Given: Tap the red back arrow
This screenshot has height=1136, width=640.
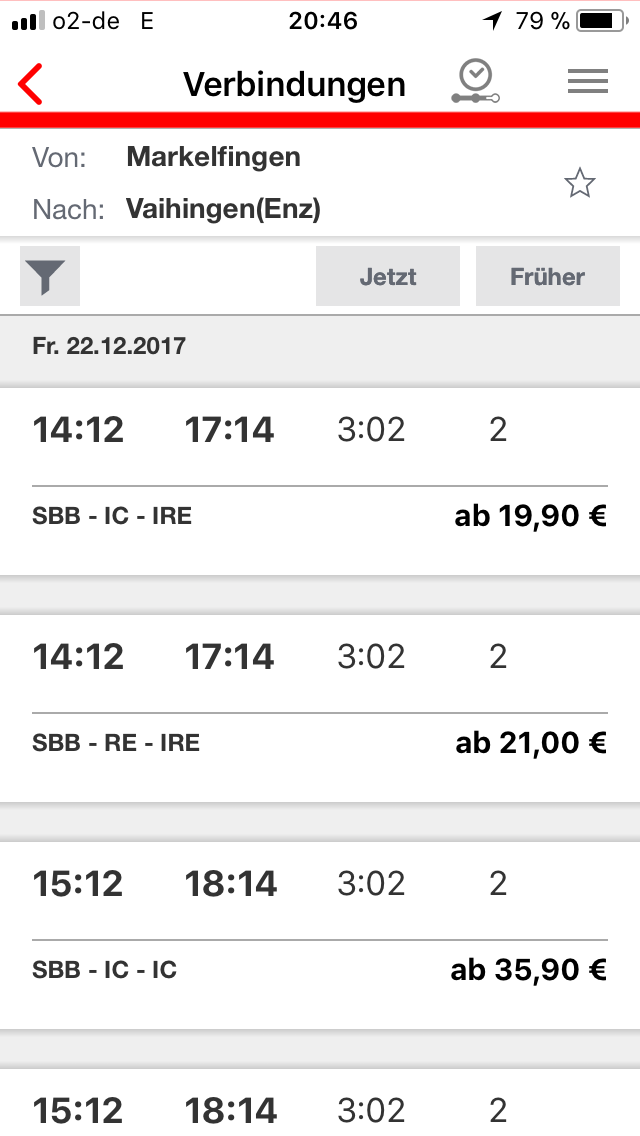Looking at the screenshot, I should coord(31,84).
